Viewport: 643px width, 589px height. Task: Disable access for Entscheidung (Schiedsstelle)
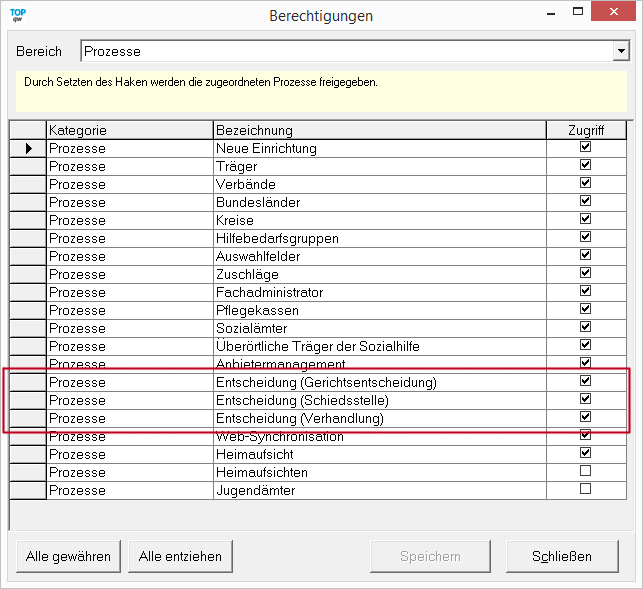tap(585, 399)
